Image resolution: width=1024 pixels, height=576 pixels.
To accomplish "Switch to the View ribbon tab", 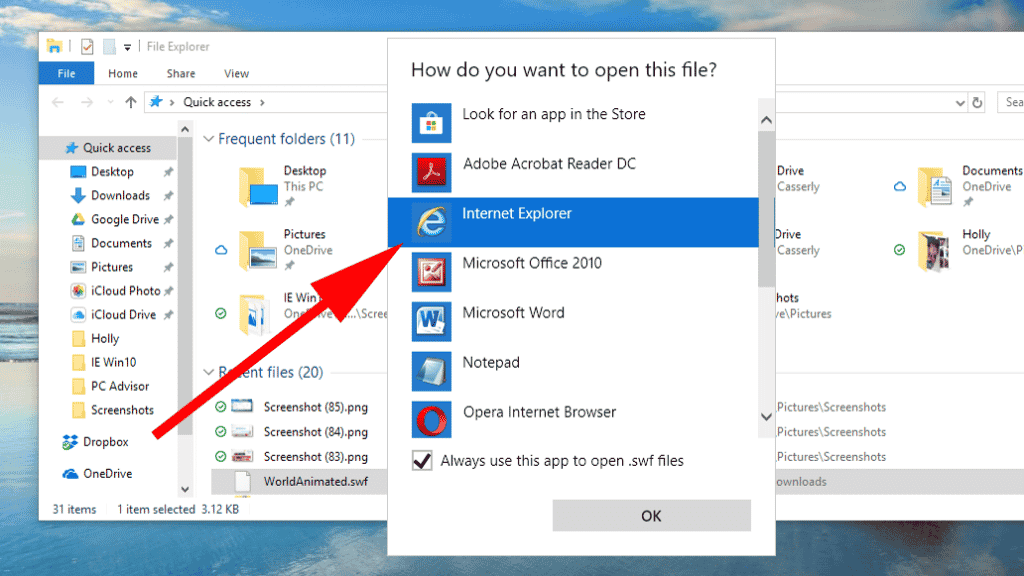I will pos(236,73).
